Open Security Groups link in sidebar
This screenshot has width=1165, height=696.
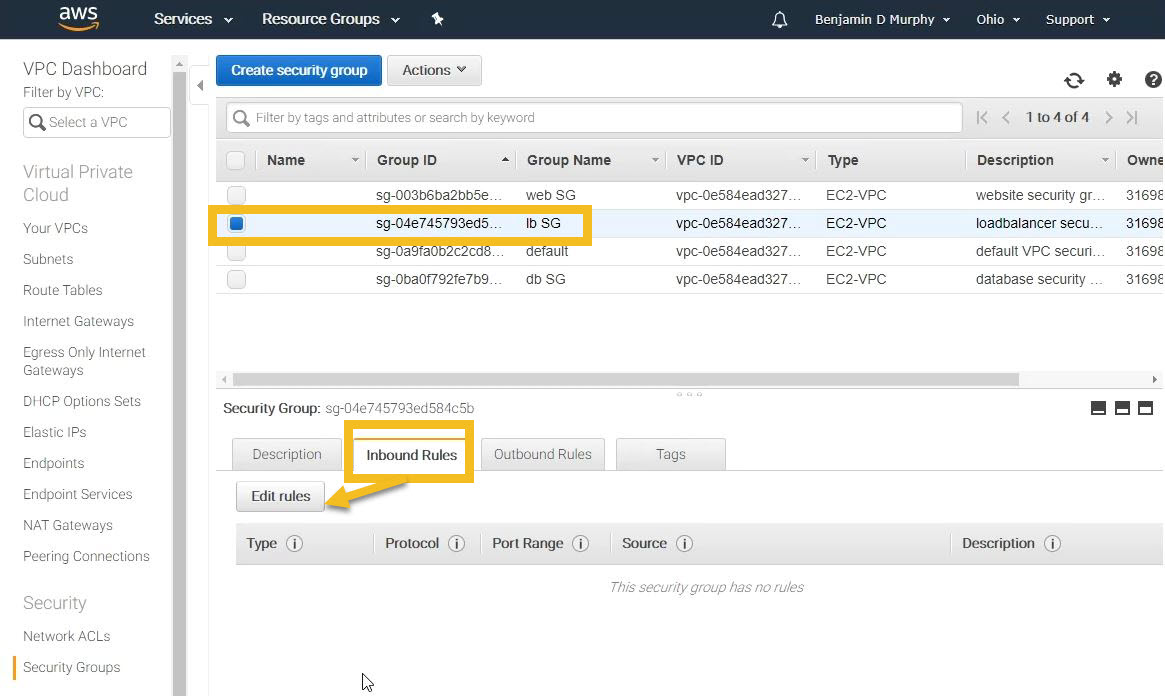click(71, 668)
